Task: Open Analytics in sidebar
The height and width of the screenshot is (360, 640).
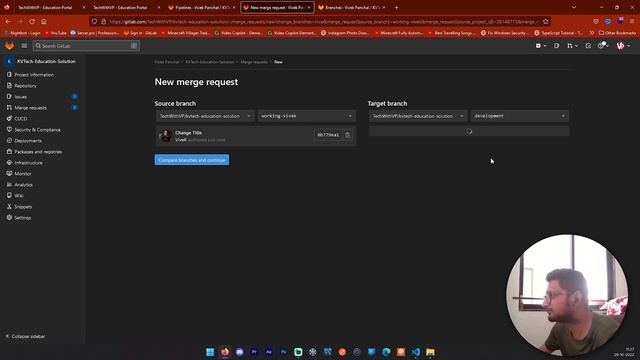Action: [23, 185]
